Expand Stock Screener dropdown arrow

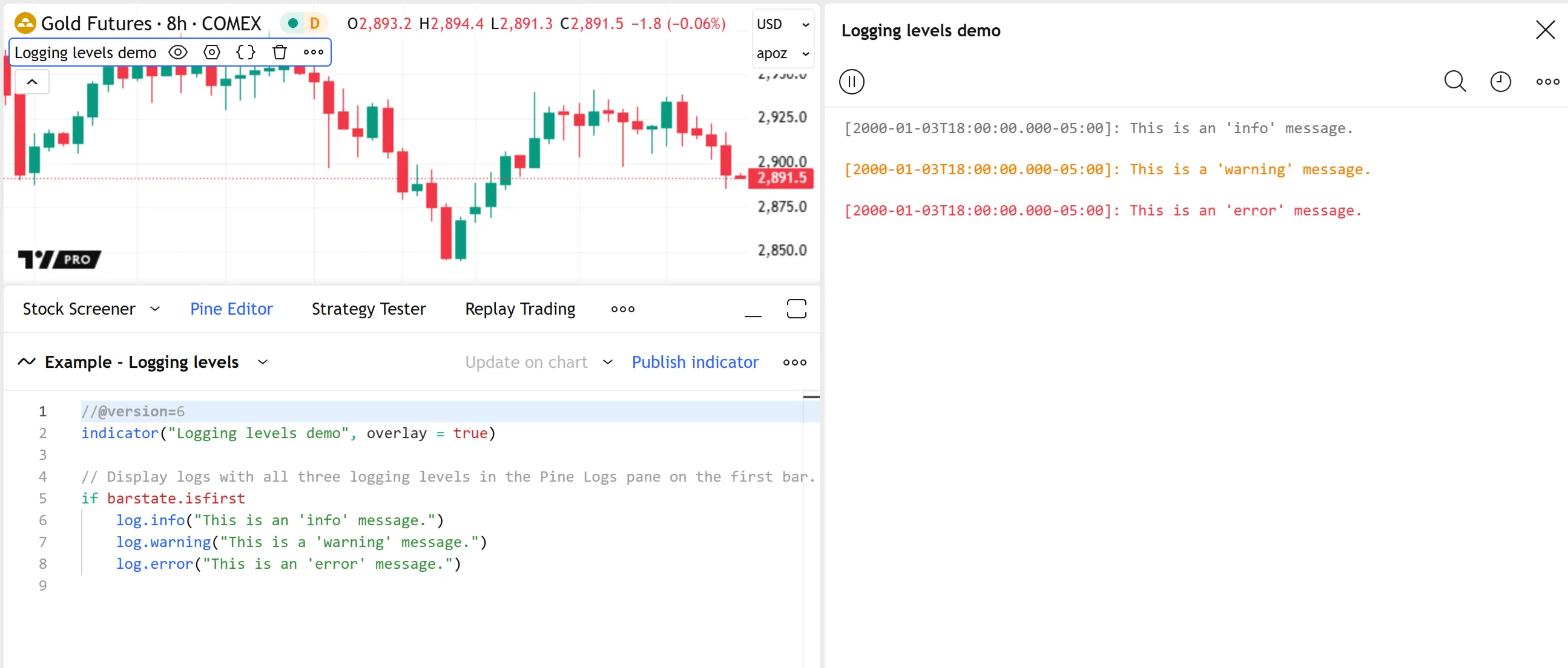click(x=155, y=309)
